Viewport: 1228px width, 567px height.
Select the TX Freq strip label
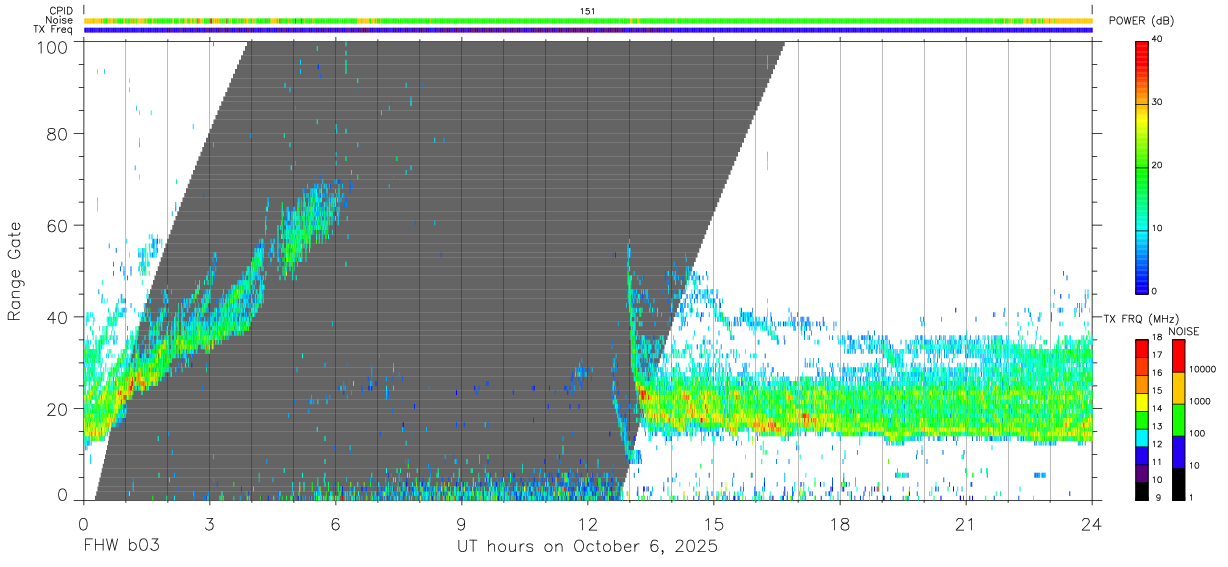click(x=53, y=30)
